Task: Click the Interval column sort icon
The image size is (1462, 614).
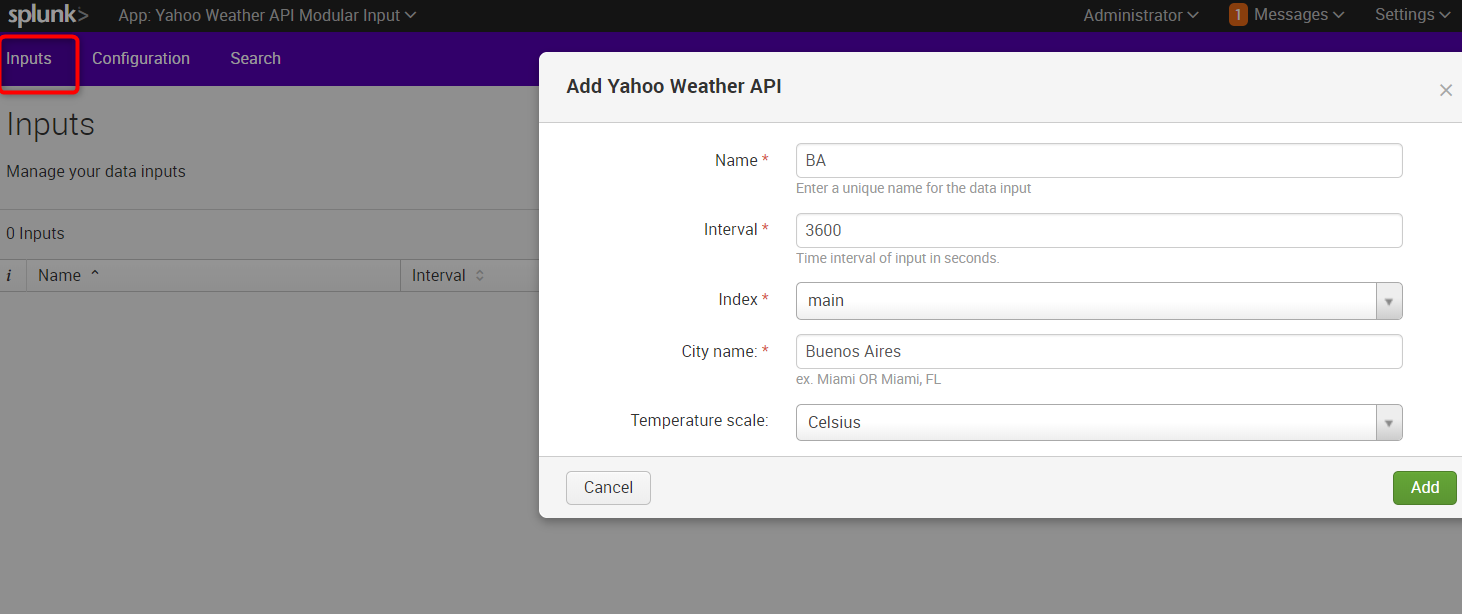Action: (477, 274)
